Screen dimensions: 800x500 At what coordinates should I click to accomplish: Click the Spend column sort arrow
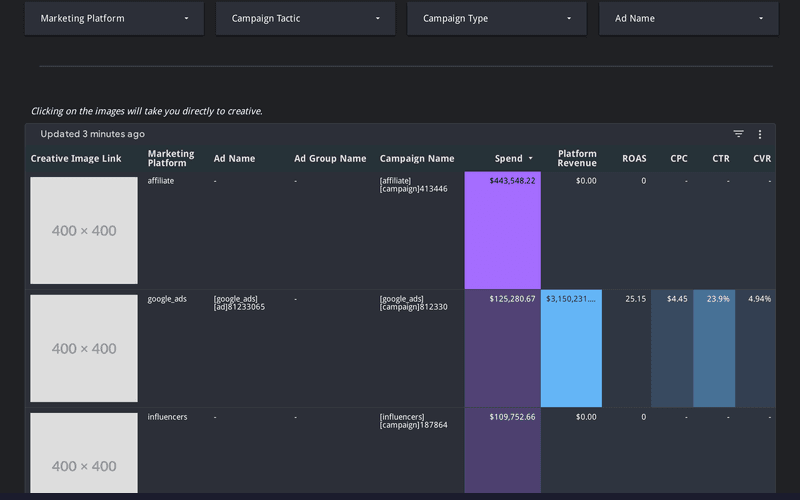(530, 159)
